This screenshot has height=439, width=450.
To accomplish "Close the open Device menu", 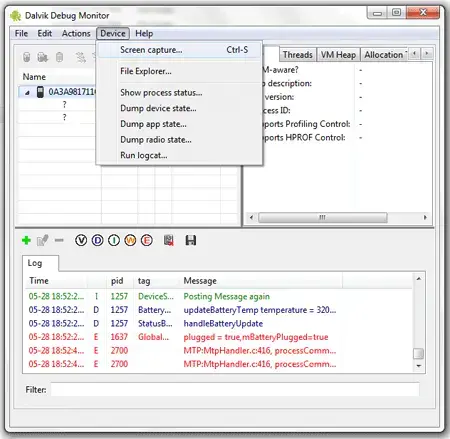I will pos(113,33).
